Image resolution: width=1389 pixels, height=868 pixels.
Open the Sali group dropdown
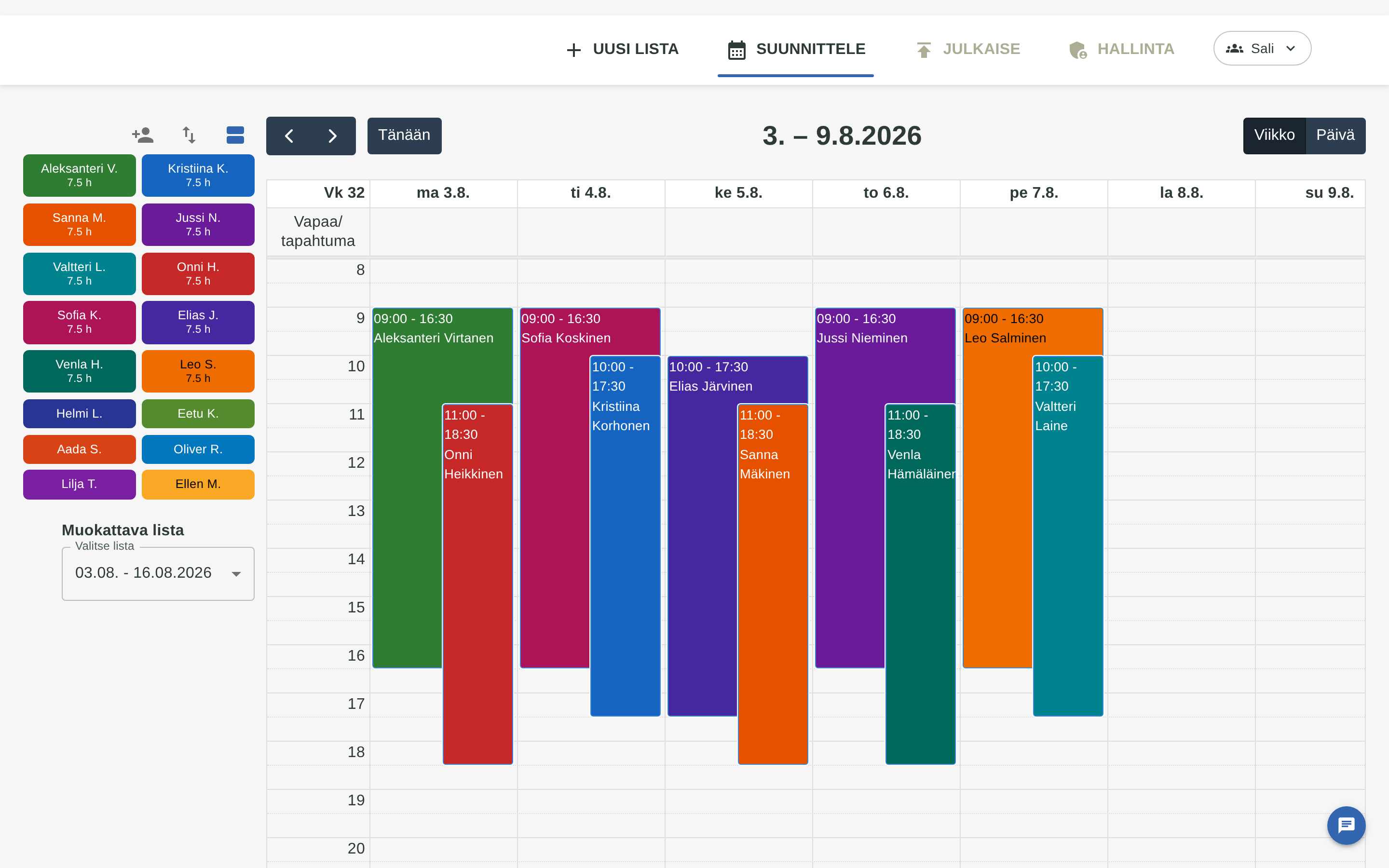point(1262,49)
